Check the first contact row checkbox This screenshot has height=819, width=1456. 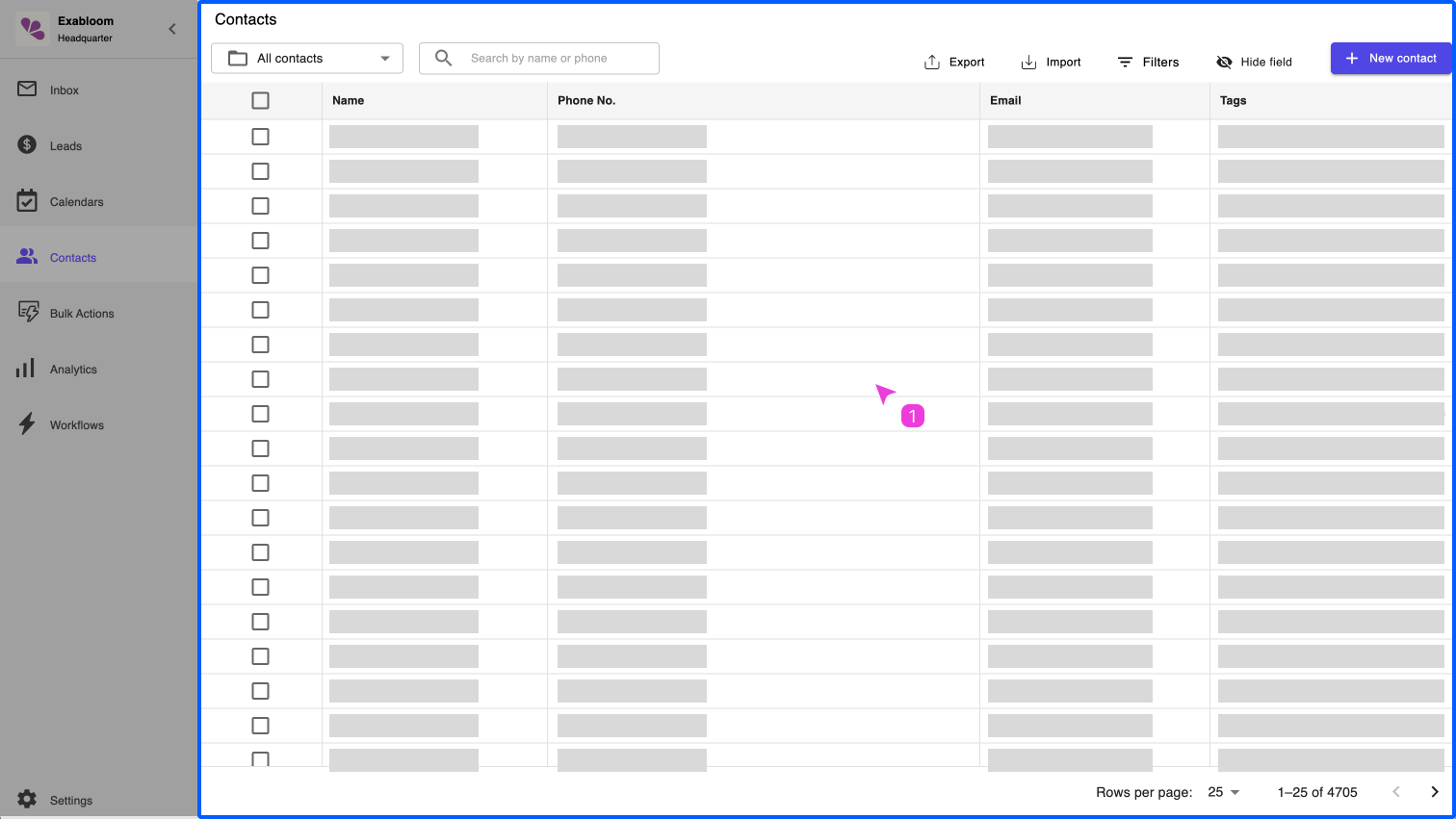point(260,137)
